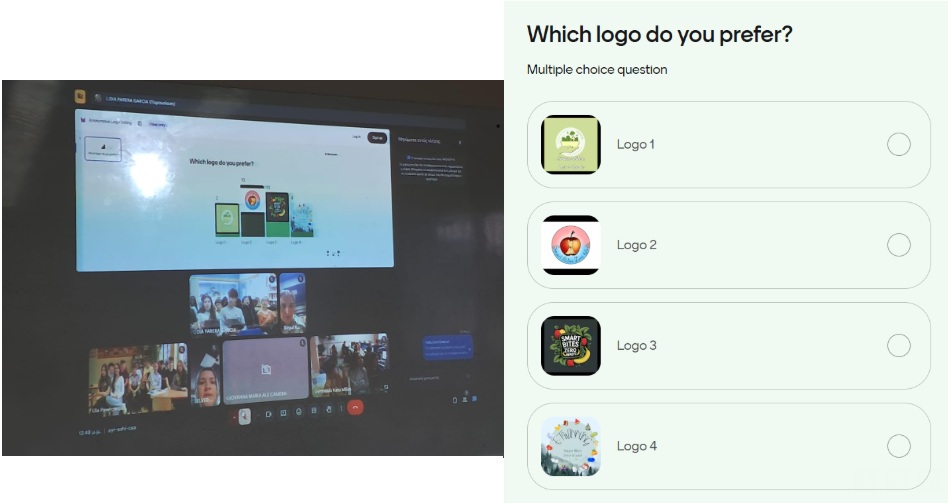Viewport: 948px width, 503px height.
Task: Toggle the muted microphone button in the call
Action: pyautogui.click(x=244, y=417)
